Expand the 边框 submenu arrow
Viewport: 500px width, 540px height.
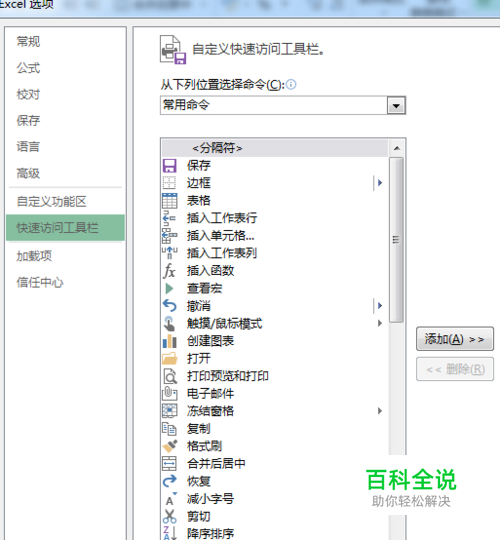(x=380, y=183)
